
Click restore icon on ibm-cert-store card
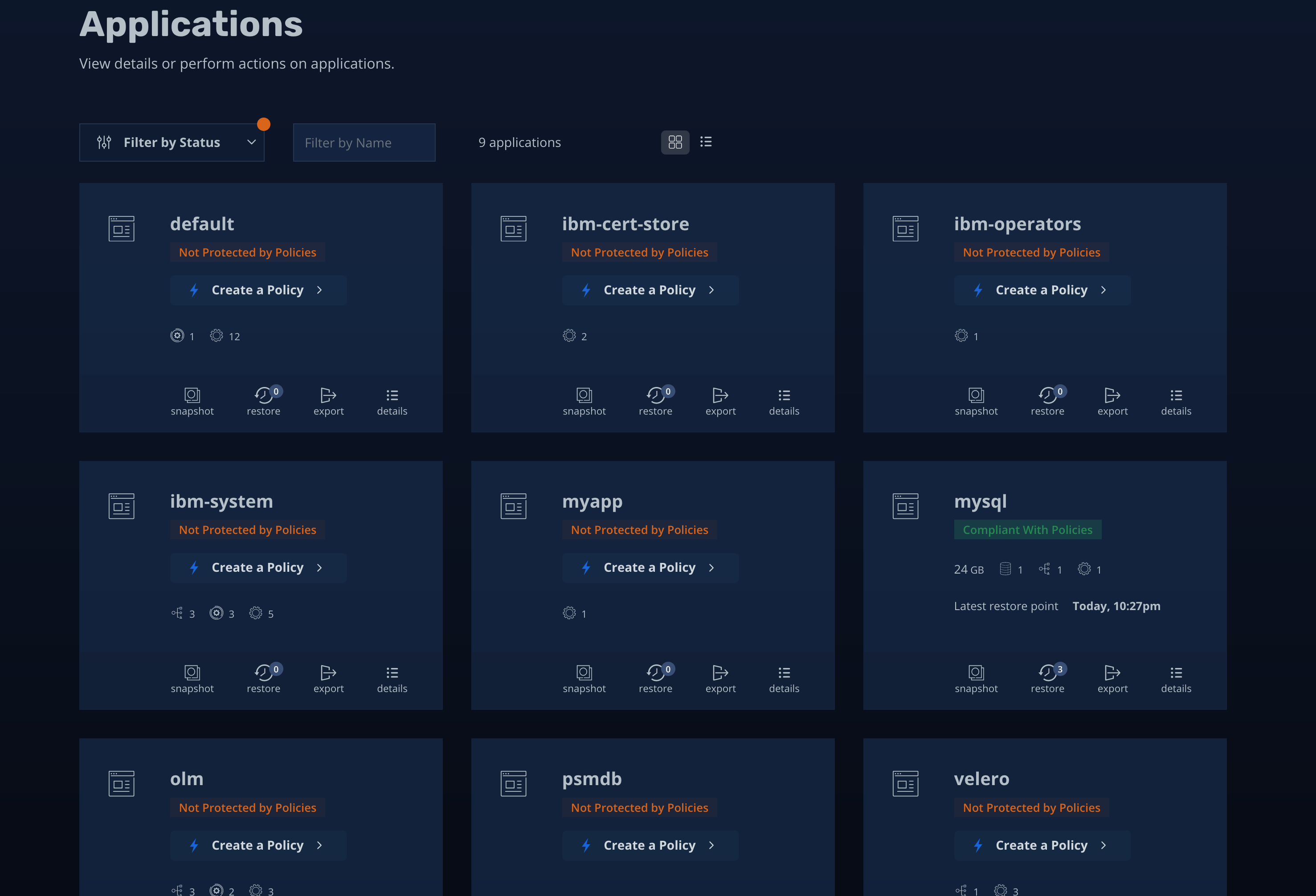[x=655, y=395]
